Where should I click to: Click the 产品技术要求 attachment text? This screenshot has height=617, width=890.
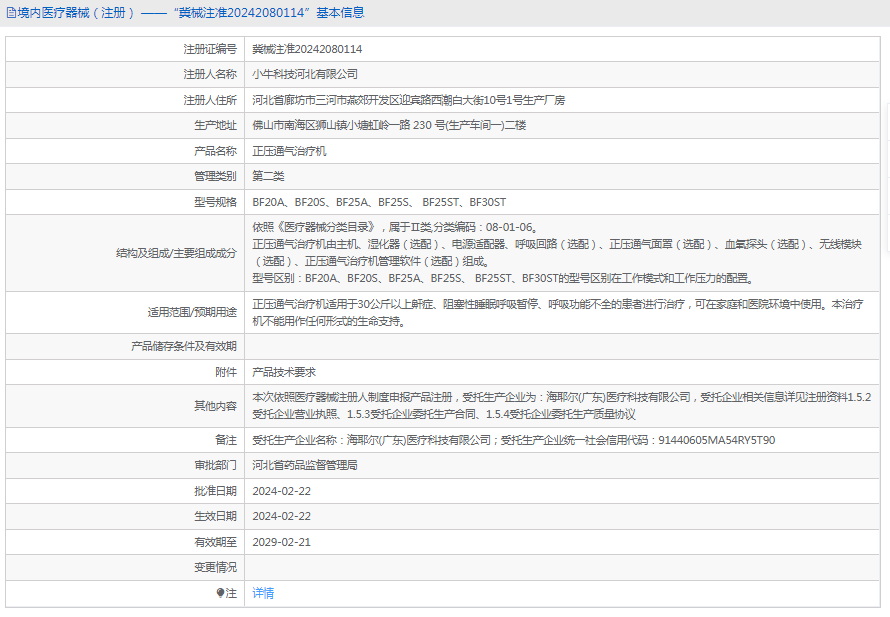tap(284, 372)
